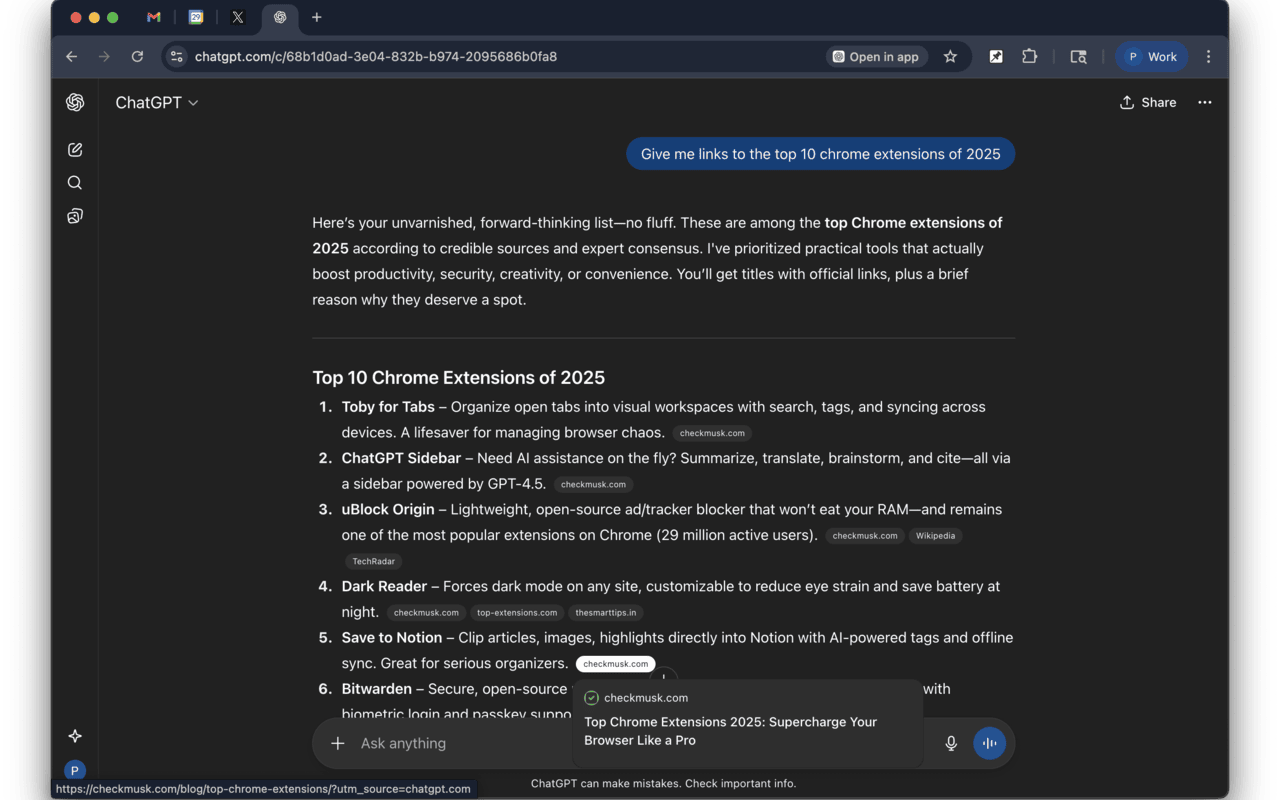This screenshot has height=800, width=1280.
Task: Go back to the previous page
Action: (x=71, y=57)
